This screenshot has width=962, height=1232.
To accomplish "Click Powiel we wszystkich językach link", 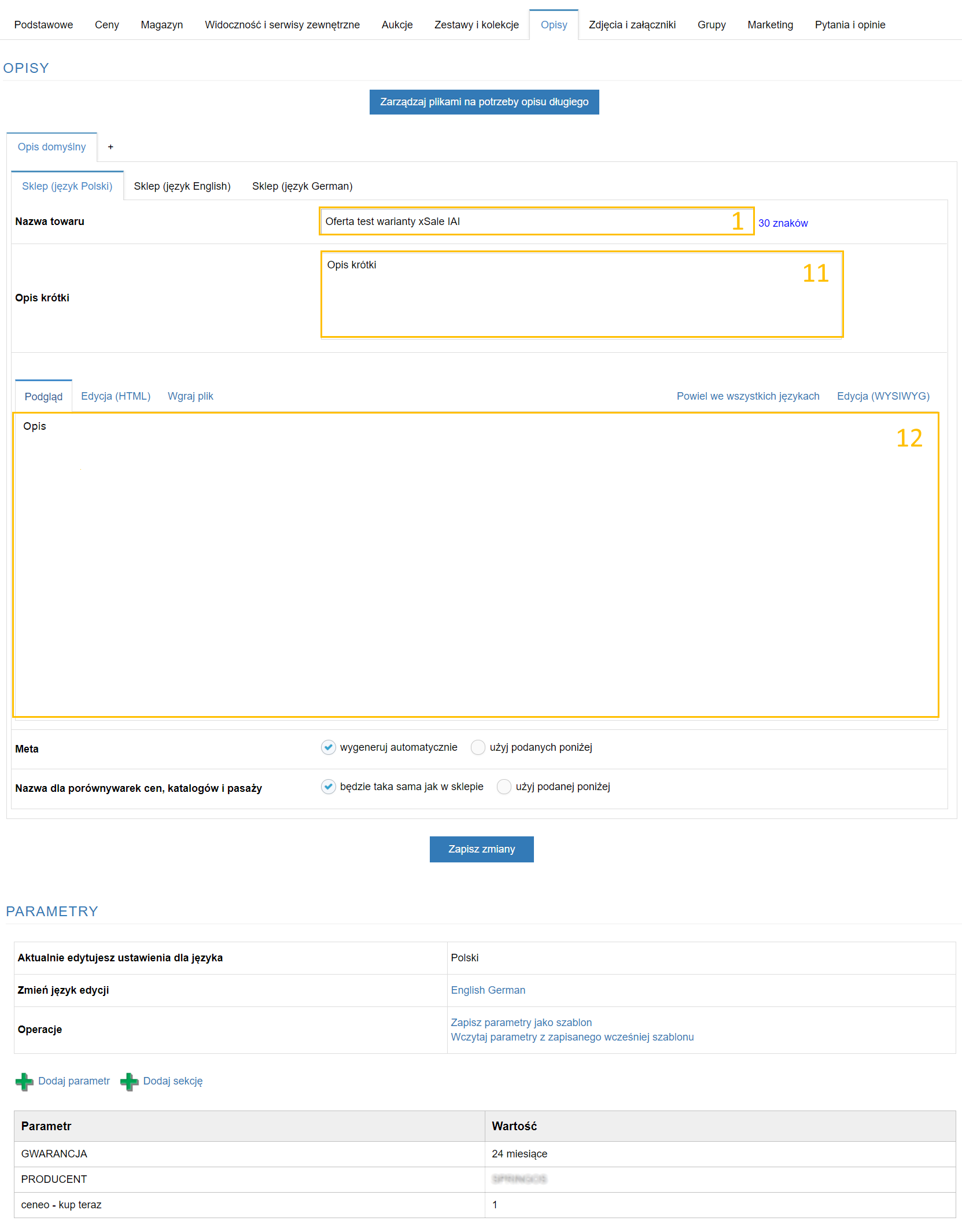I will [747, 396].
